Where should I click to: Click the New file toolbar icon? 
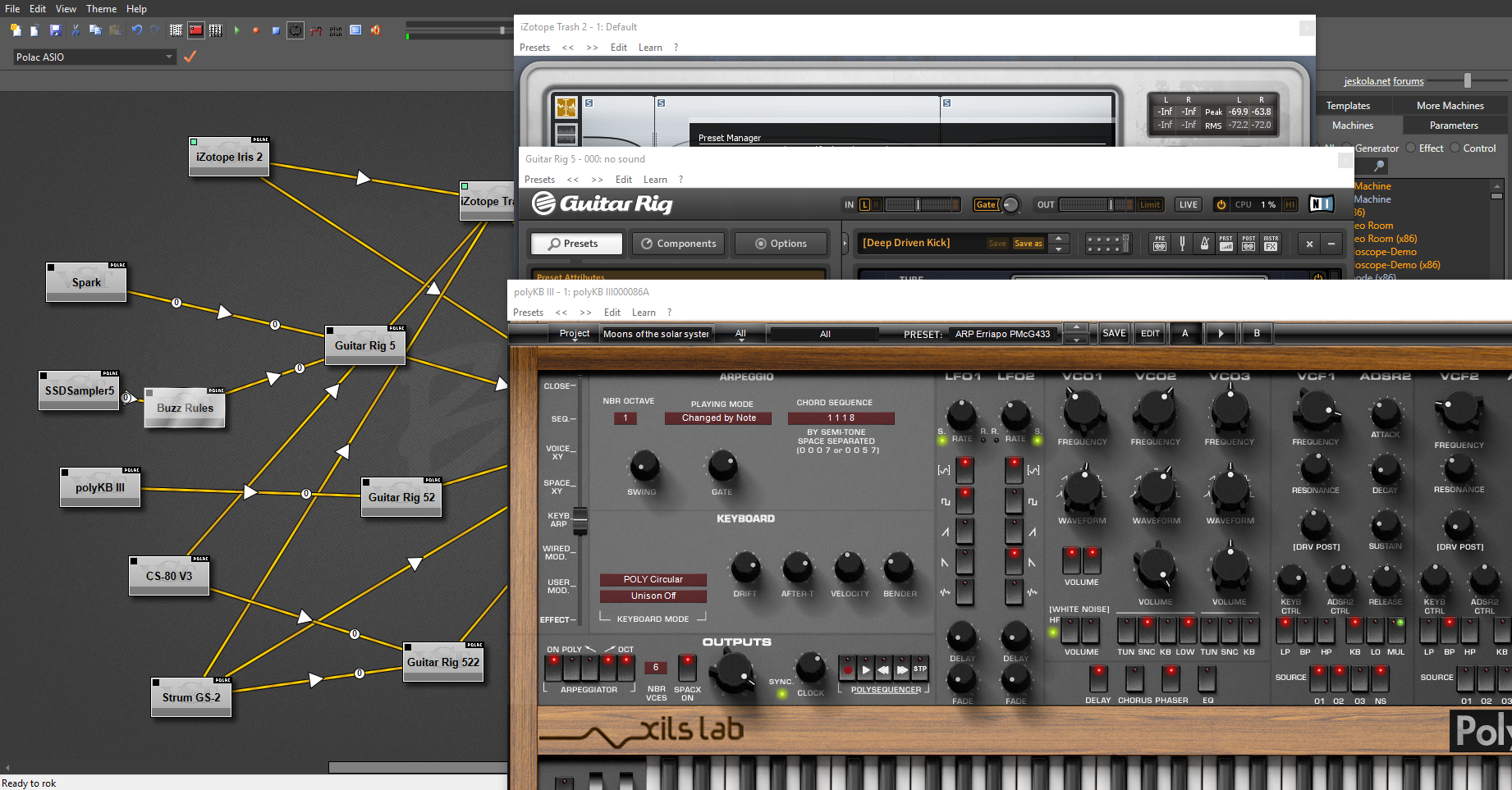pos(16,30)
